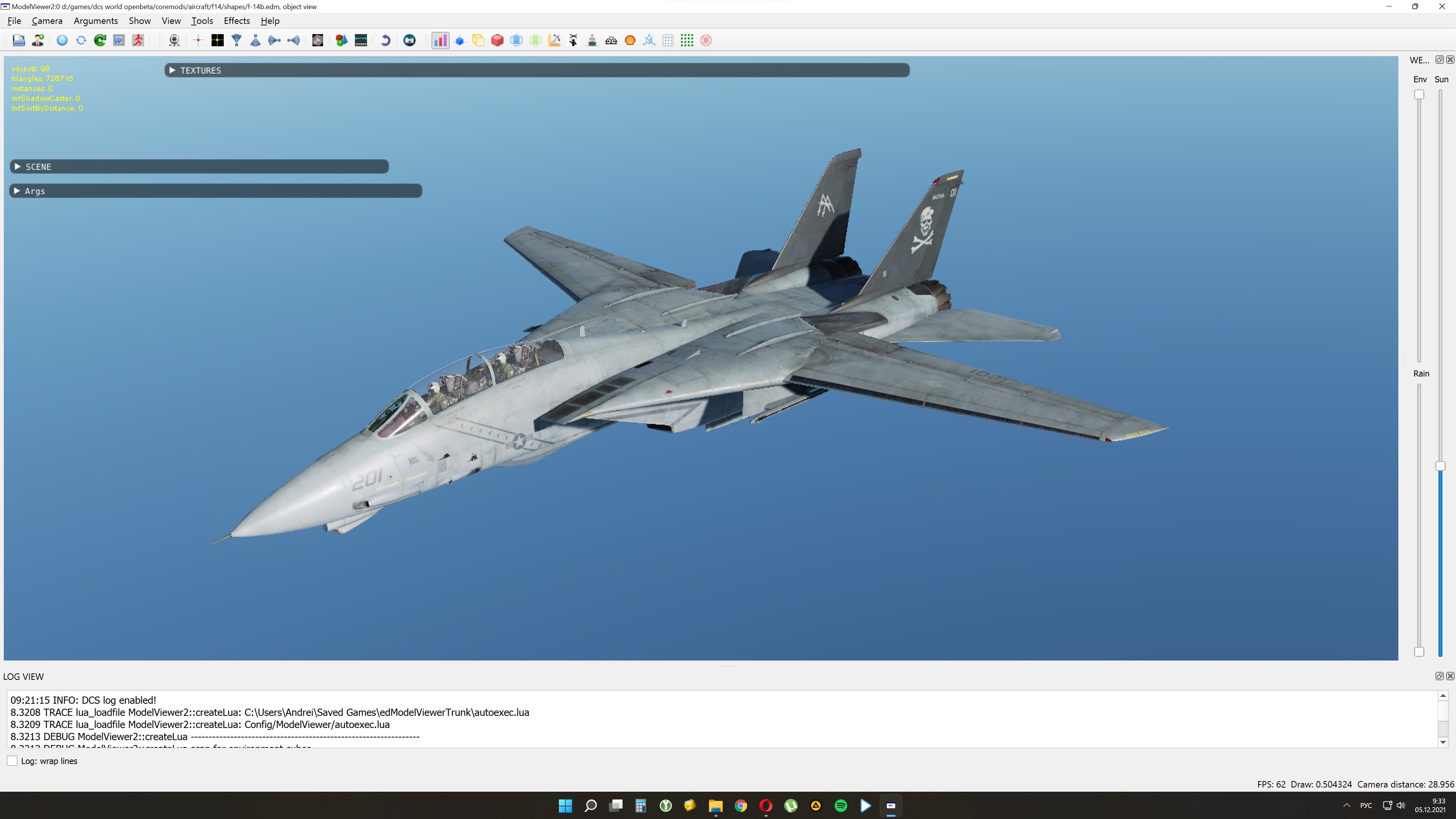Screen dimensions: 1456x819
Task: Click the log view scroll-down arrow
Action: 1443,742
